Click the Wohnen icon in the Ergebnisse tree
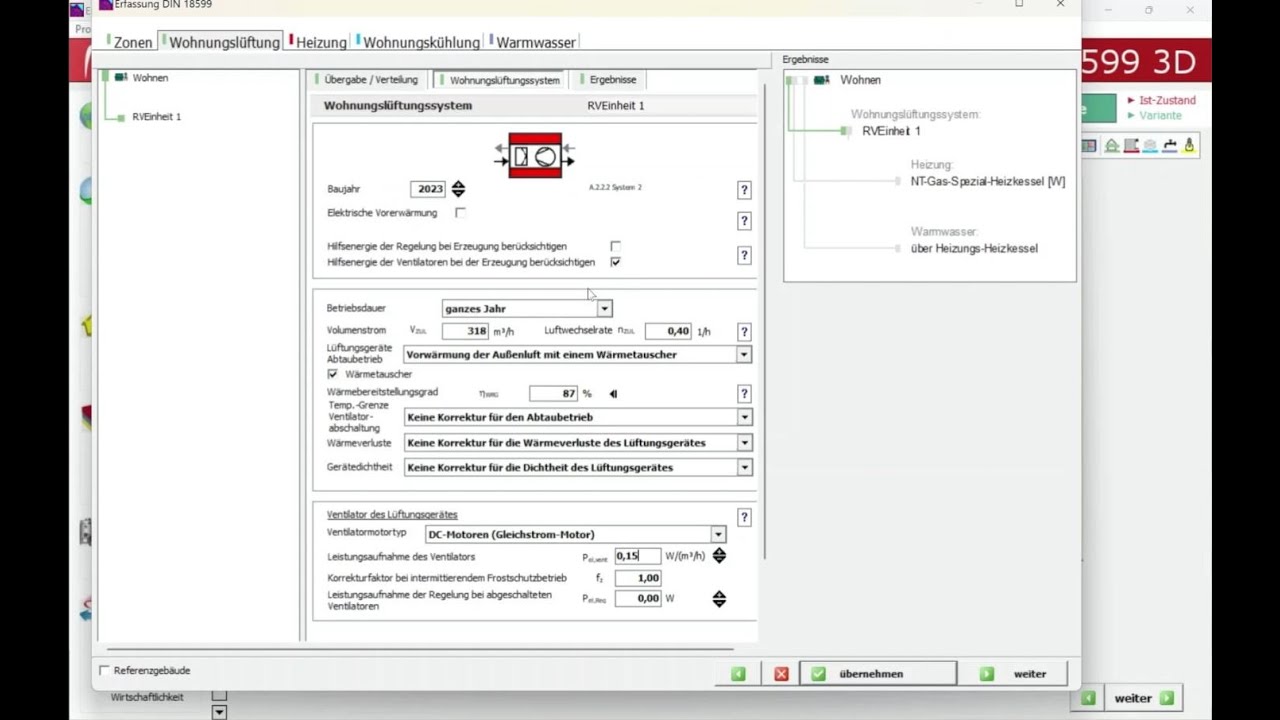 coord(822,80)
